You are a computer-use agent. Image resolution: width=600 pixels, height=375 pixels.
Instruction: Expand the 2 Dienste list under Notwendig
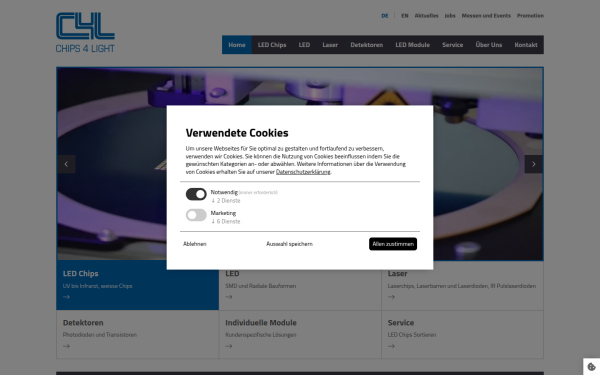click(226, 201)
